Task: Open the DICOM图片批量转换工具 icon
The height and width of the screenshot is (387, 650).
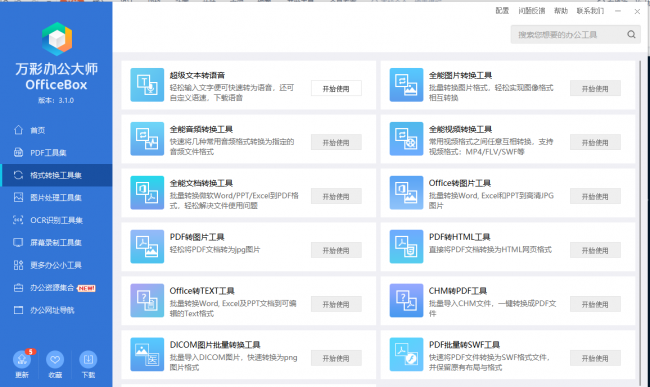Action: [147, 354]
